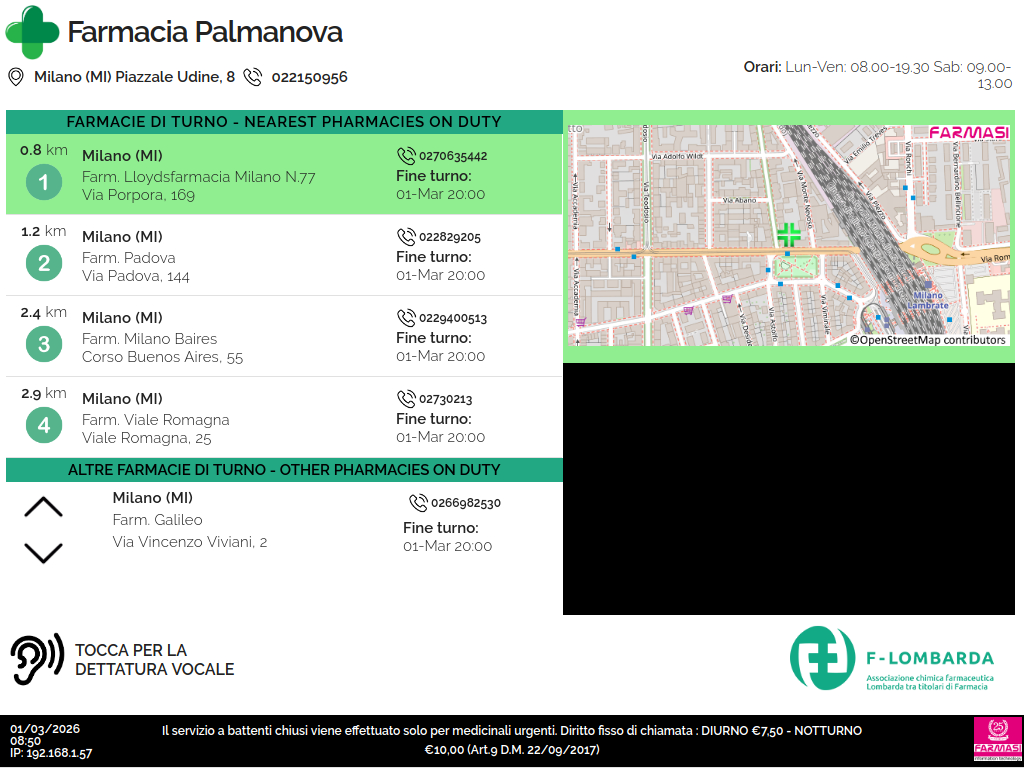Click phone icon for Lloydsfarmacia 0270635442
1024x768 pixels.
pyautogui.click(x=406, y=156)
